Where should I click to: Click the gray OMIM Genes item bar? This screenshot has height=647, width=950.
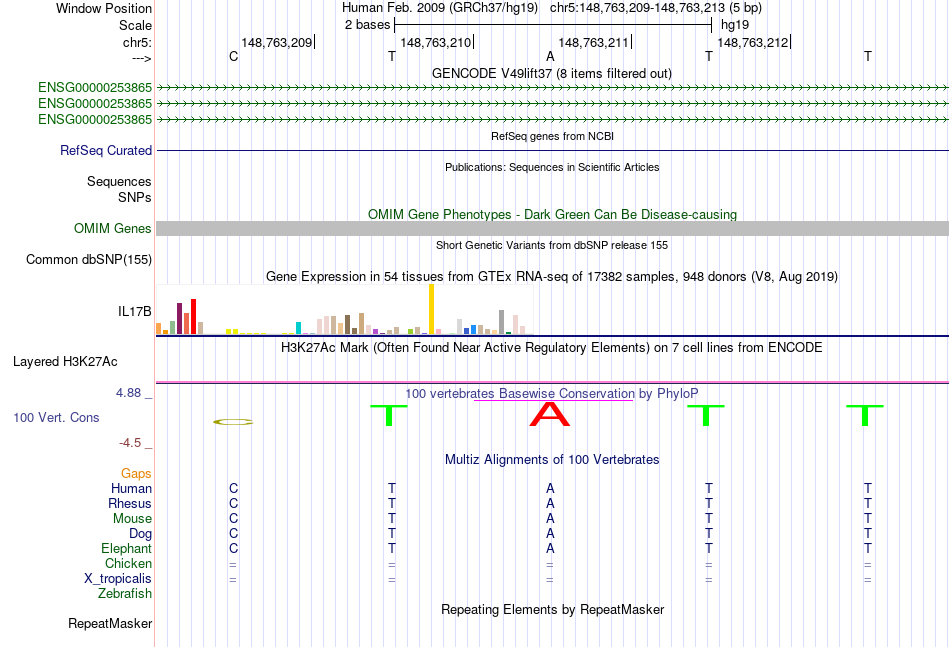(x=552, y=228)
